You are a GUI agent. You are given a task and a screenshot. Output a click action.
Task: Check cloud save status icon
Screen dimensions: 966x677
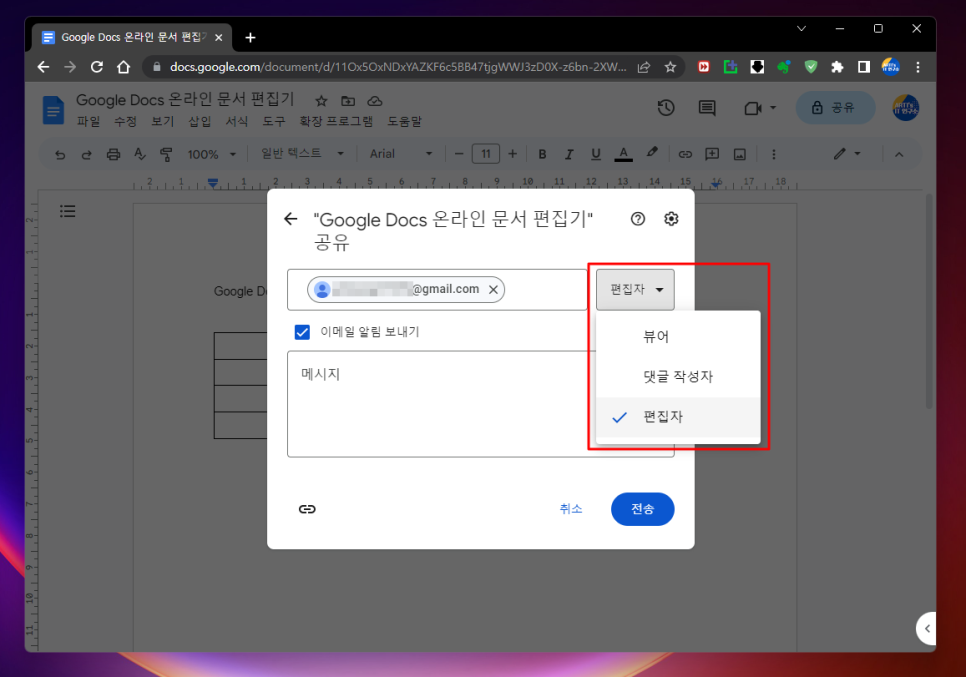pyautogui.click(x=375, y=101)
